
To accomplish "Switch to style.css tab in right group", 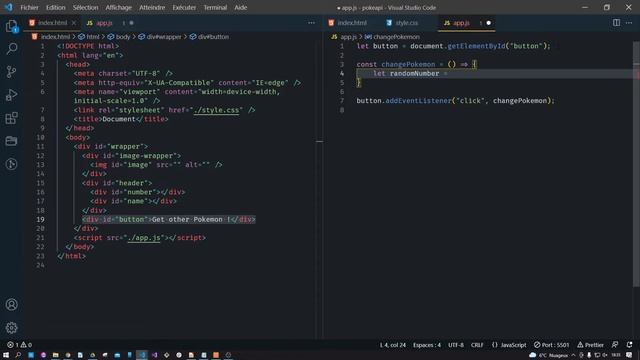I will point(407,23).
